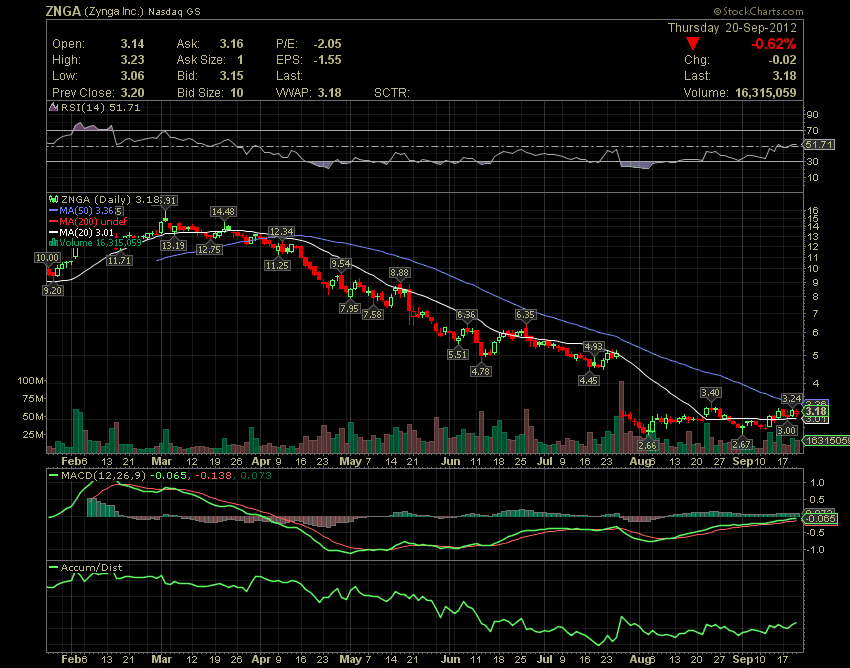Click the -0.62% percent change value

point(774,44)
